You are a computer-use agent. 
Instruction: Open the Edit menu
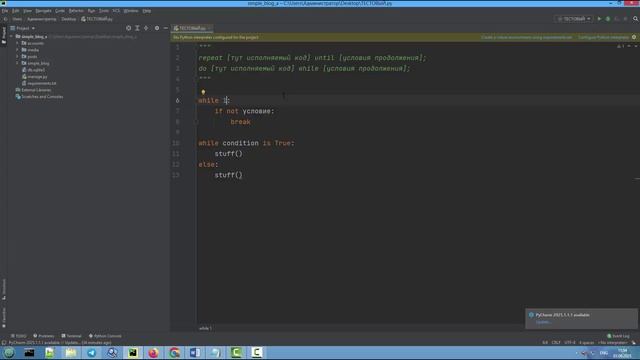click(16, 11)
